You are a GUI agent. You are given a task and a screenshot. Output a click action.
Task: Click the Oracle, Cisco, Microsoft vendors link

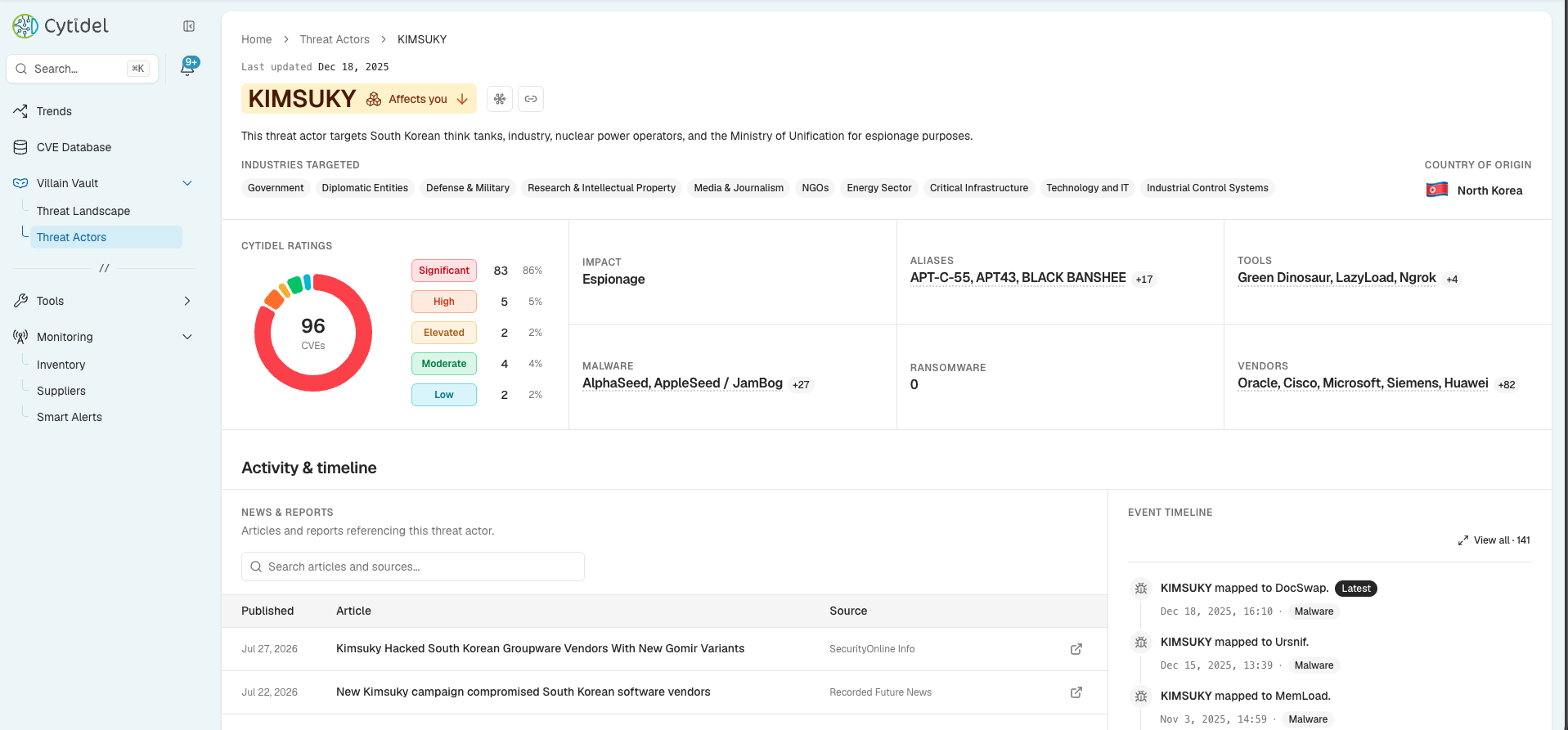tap(1363, 383)
